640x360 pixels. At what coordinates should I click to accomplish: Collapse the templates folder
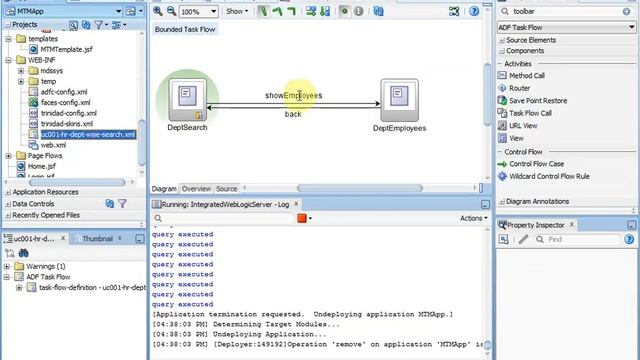[9, 39]
